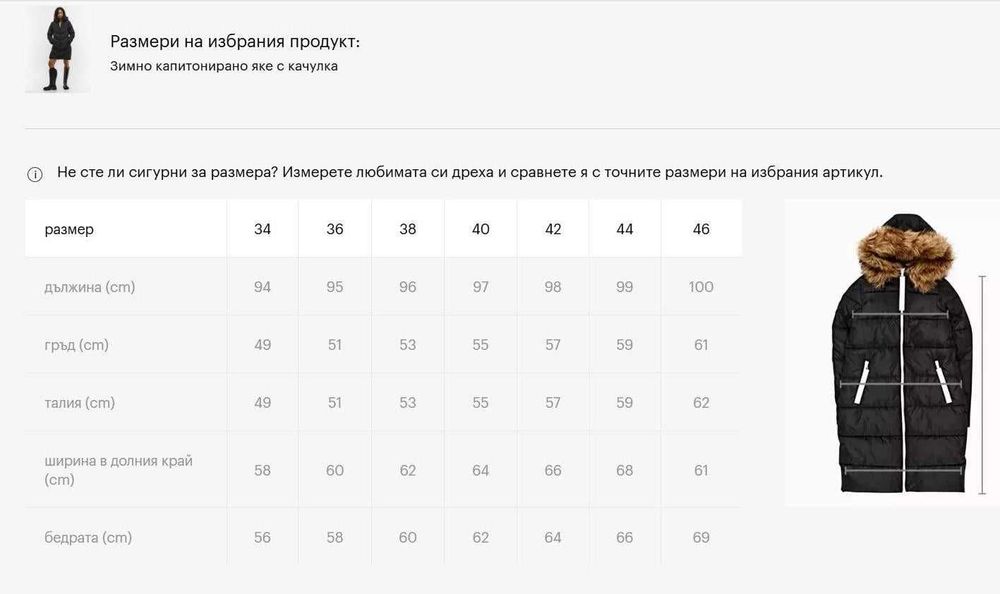Click product name "Зимно капитонирано яке с качулка"
Image resolution: width=1000 pixels, height=594 pixels.
point(224,67)
